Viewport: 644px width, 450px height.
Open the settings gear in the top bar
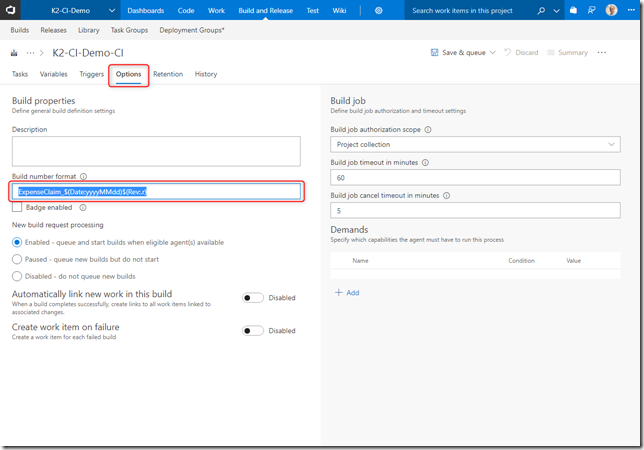click(378, 10)
